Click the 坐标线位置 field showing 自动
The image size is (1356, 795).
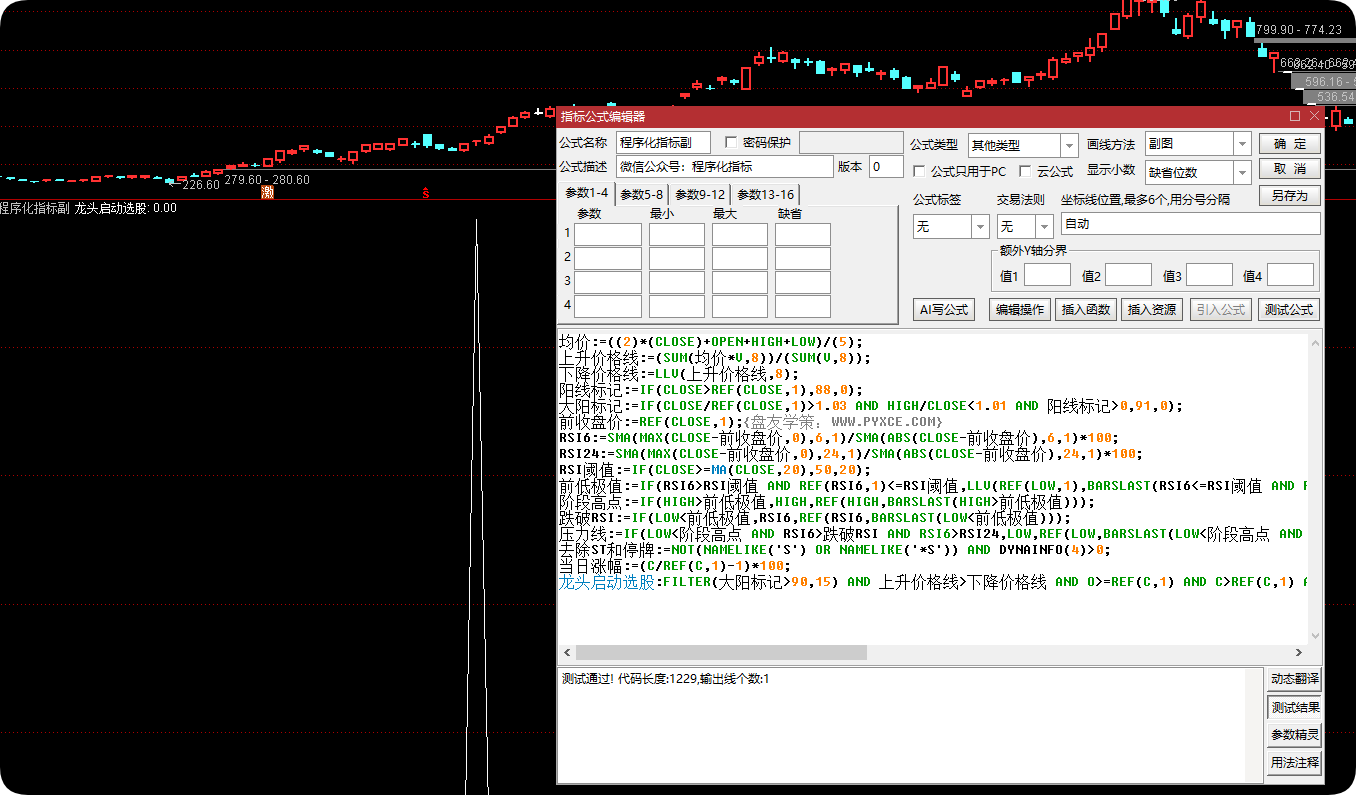coord(1190,224)
